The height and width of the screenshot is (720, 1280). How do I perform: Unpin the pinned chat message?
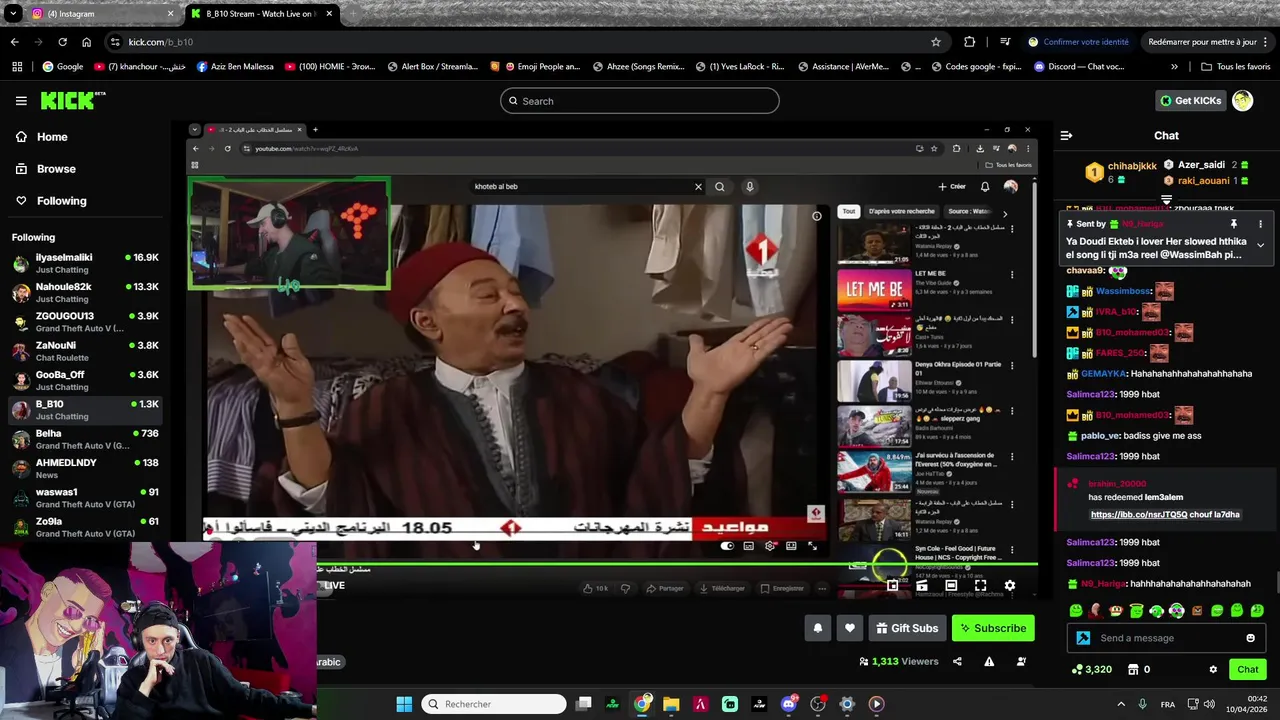click(x=1233, y=224)
